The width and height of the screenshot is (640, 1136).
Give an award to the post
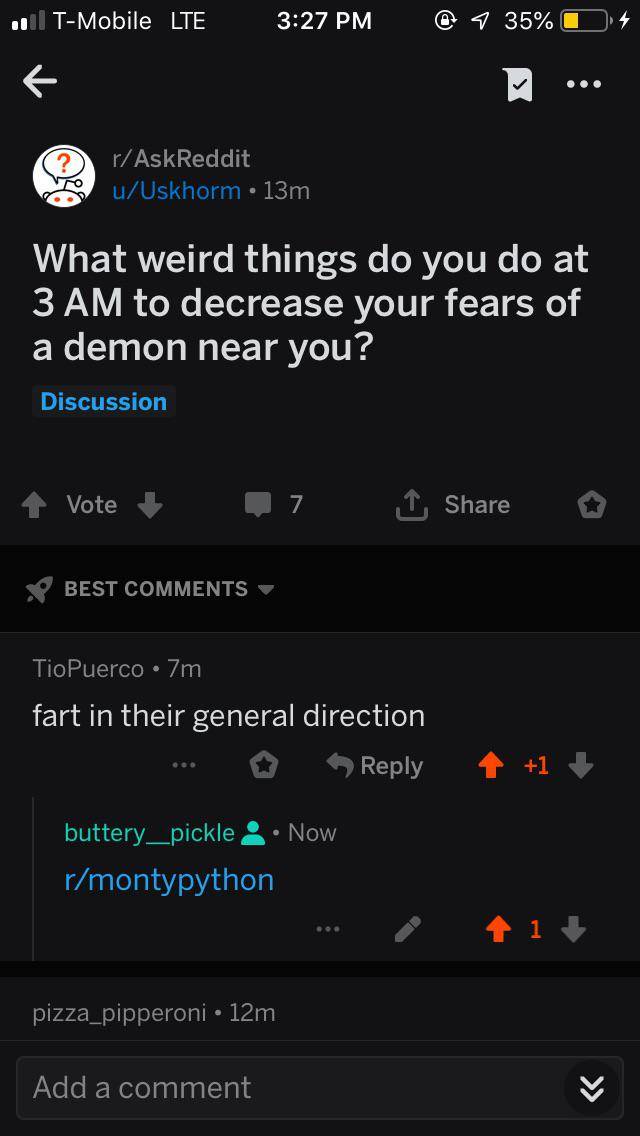[x=591, y=505]
